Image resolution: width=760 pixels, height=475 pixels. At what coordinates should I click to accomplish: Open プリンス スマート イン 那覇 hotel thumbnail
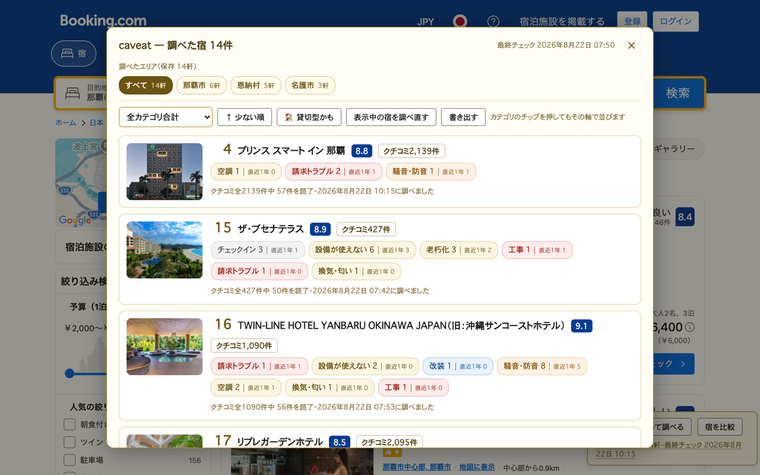(x=164, y=172)
